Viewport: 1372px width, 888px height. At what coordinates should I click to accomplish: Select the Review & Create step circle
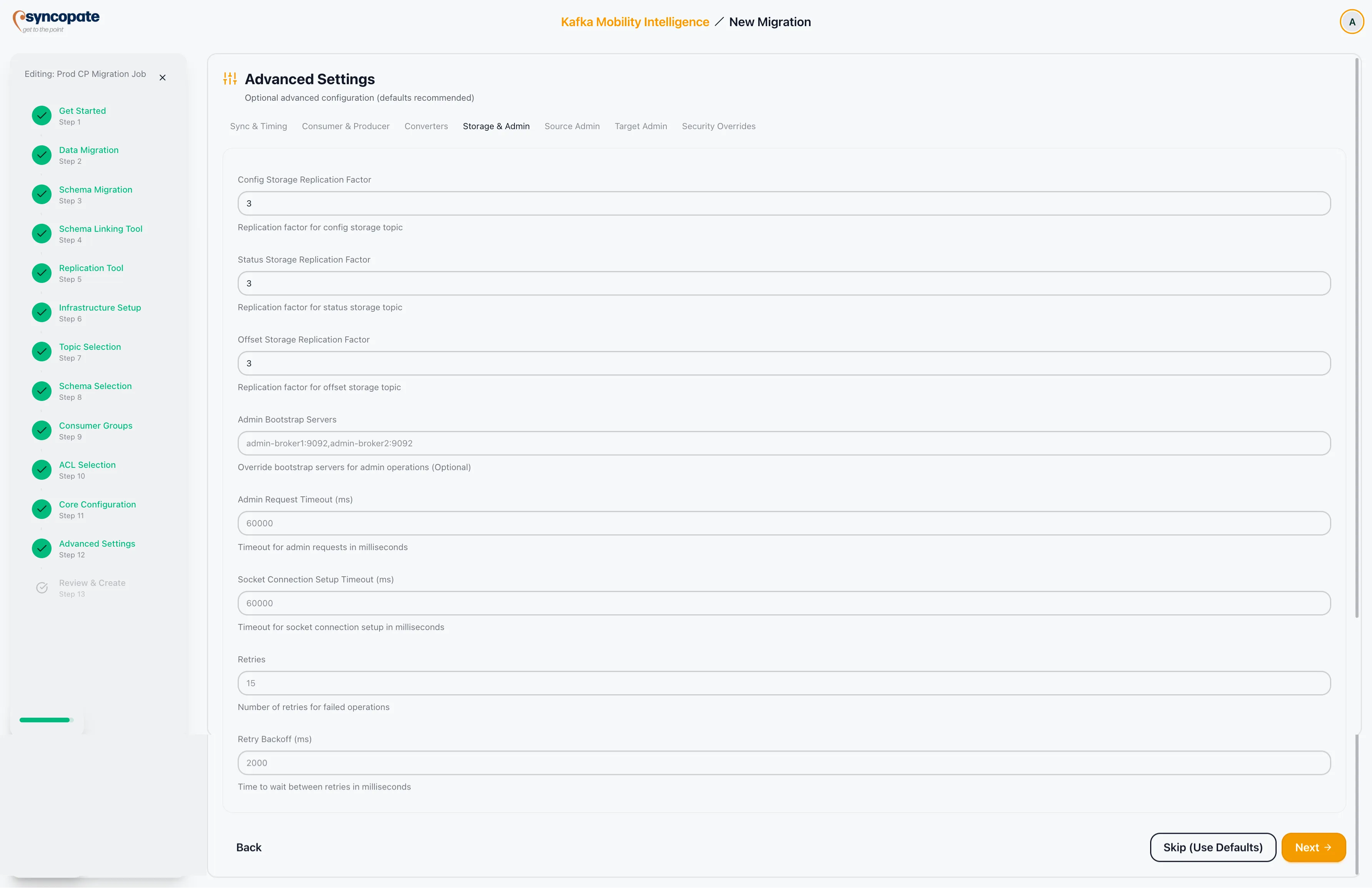pyautogui.click(x=41, y=587)
